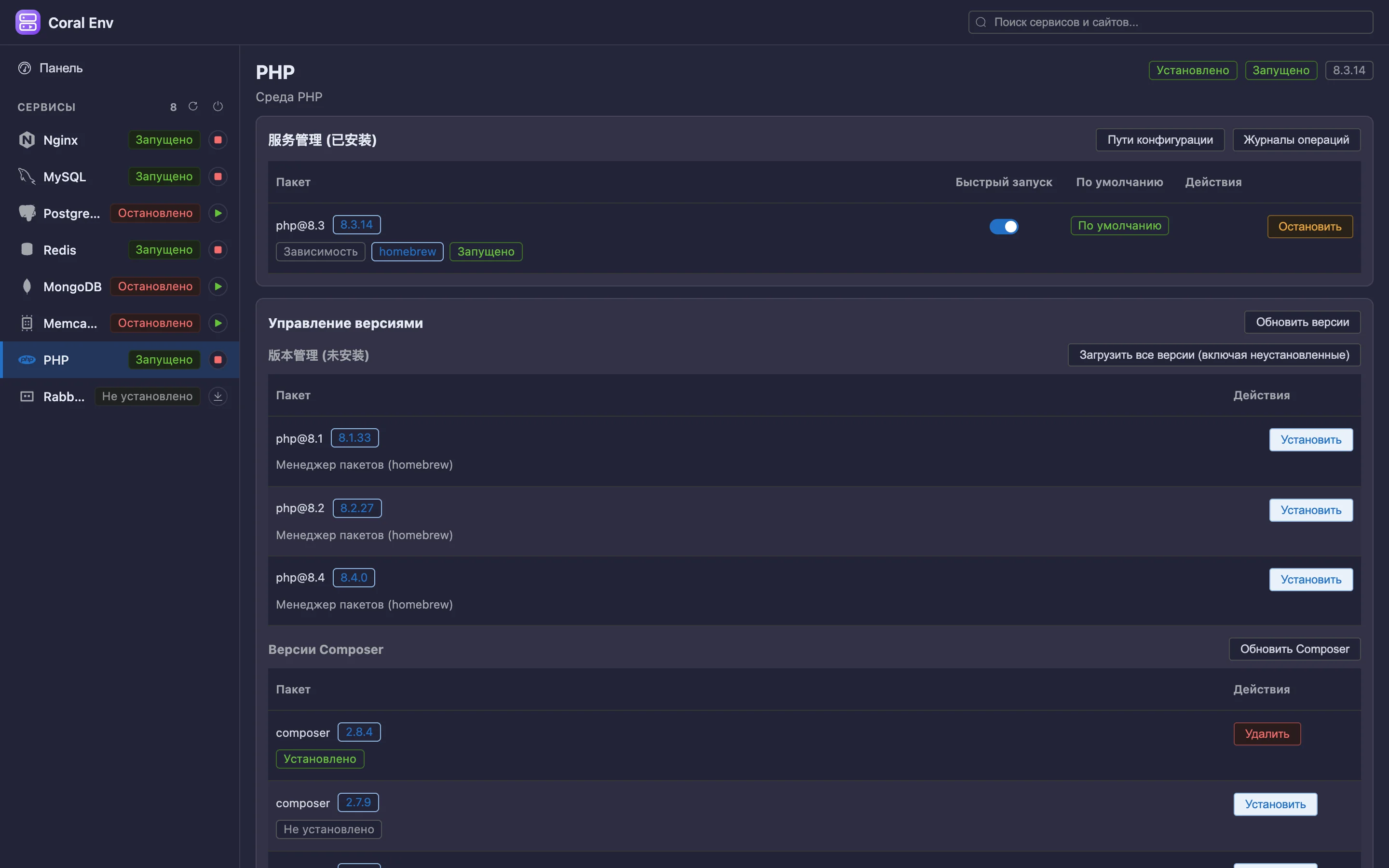Start PostgreSQL with the green play icon
1389x868 pixels.
pos(218,214)
